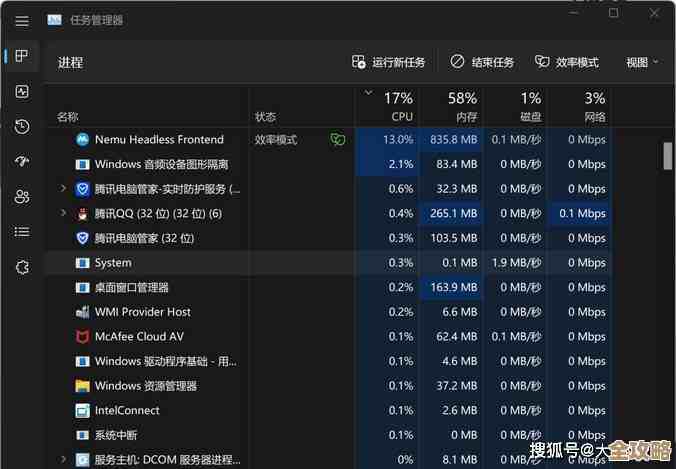This screenshot has height=469, width=676.
Task: Expand the 服务主机: DCOM process group
Action: coord(63,459)
